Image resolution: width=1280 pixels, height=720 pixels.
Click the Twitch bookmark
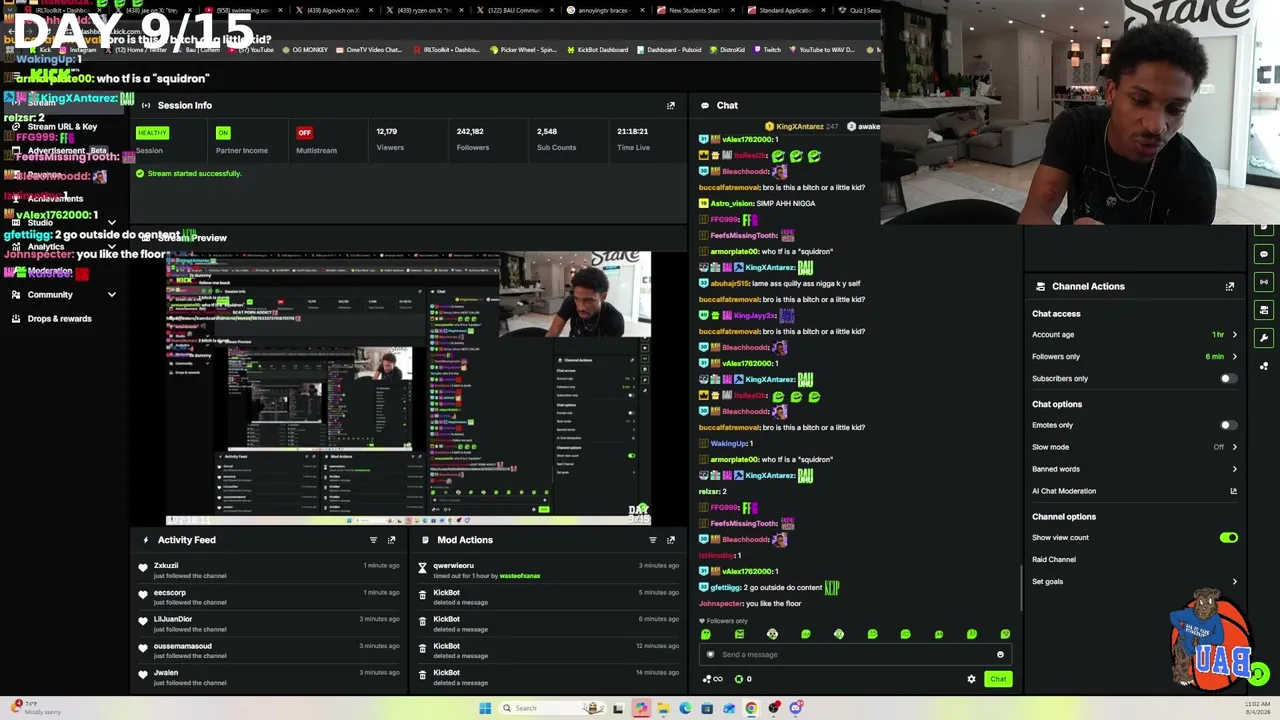pyautogui.click(x=767, y=50)
